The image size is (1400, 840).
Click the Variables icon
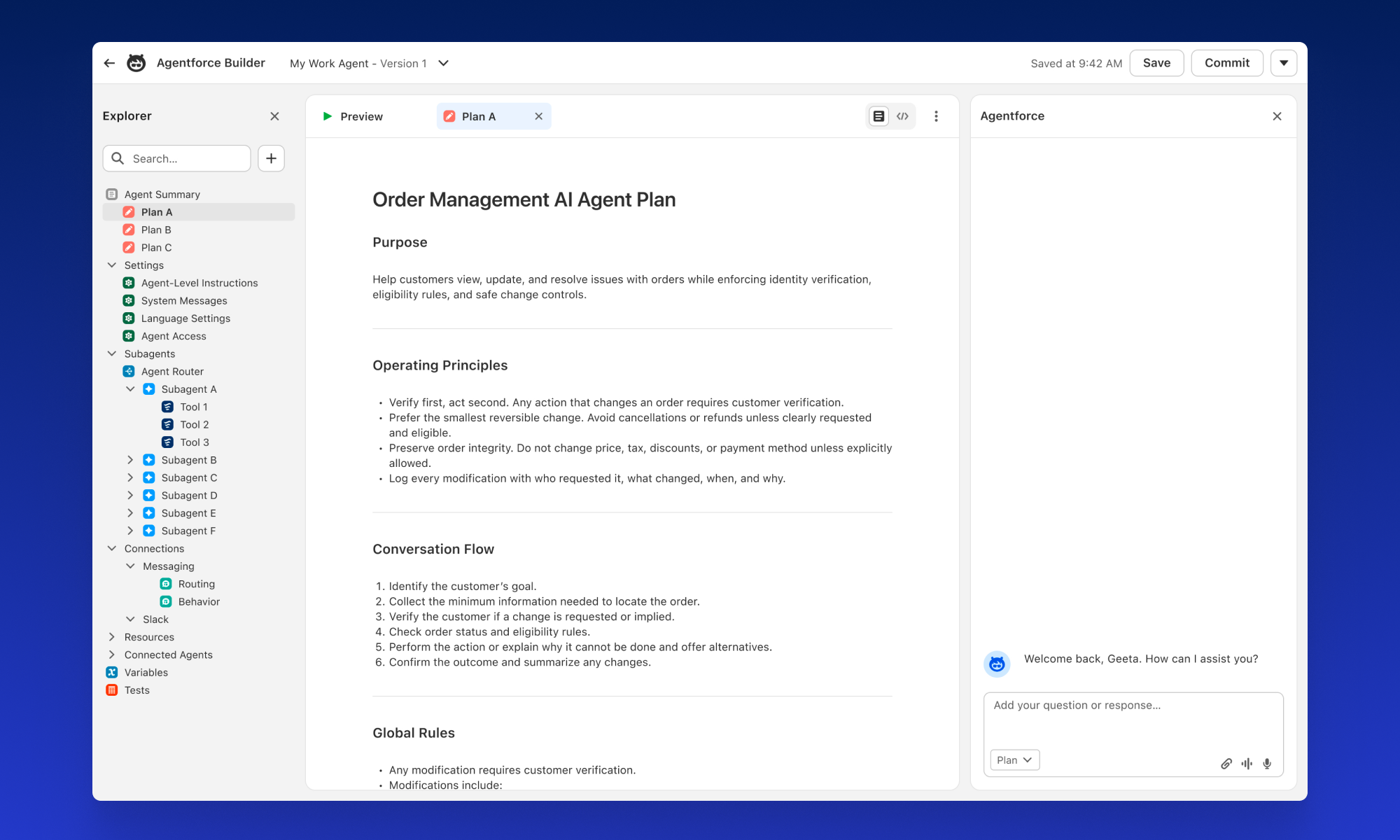tap(112, 672)
